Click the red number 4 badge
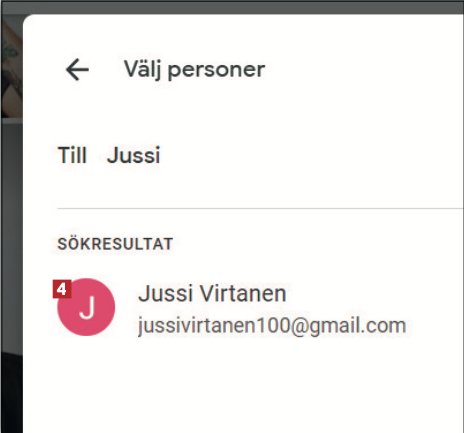Screen dimensions: 464x433 click(62, 289)
